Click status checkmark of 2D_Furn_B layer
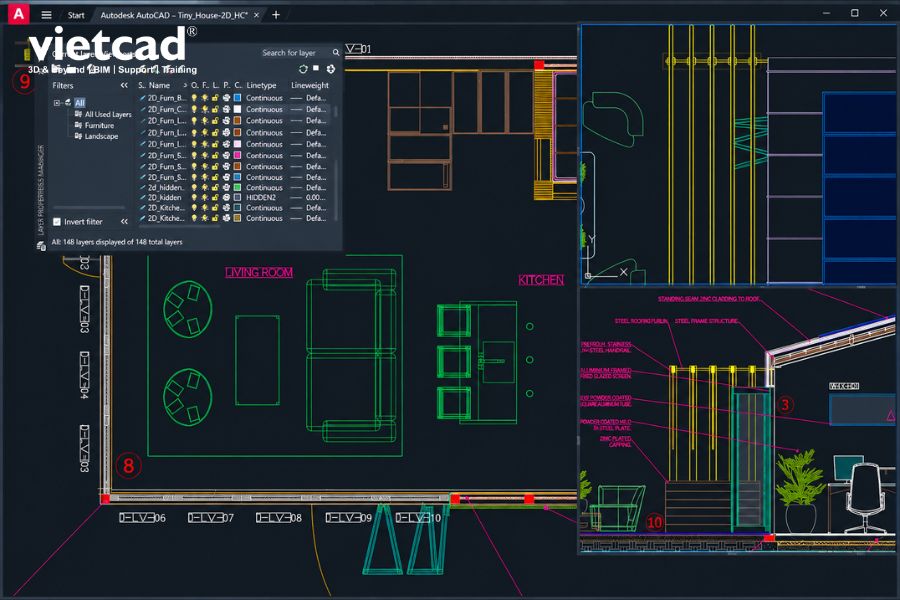 142,98
